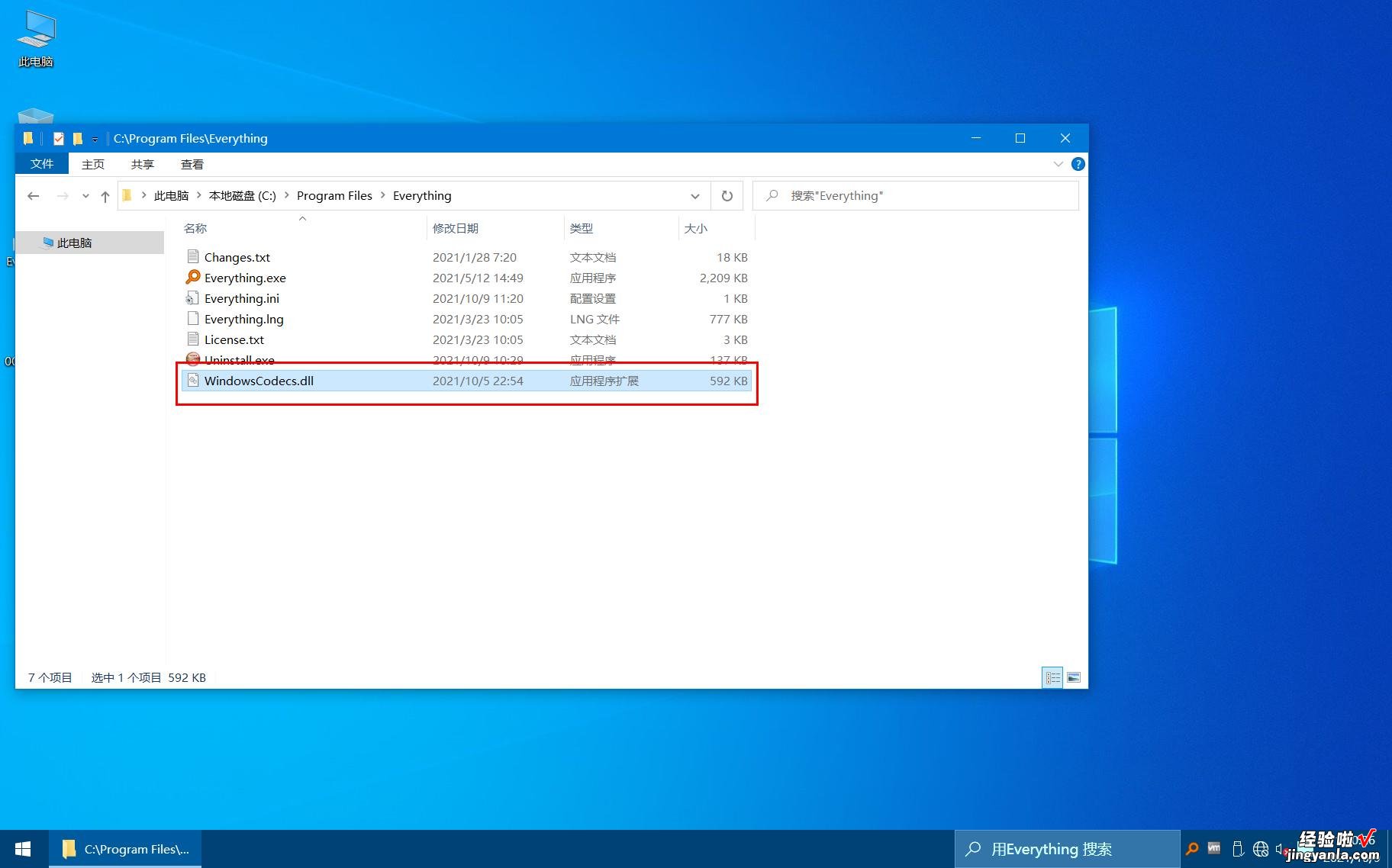1392x868 pixels.
Task: Click the USB safely remove tray icon
Action: (x=1237, y=849)
